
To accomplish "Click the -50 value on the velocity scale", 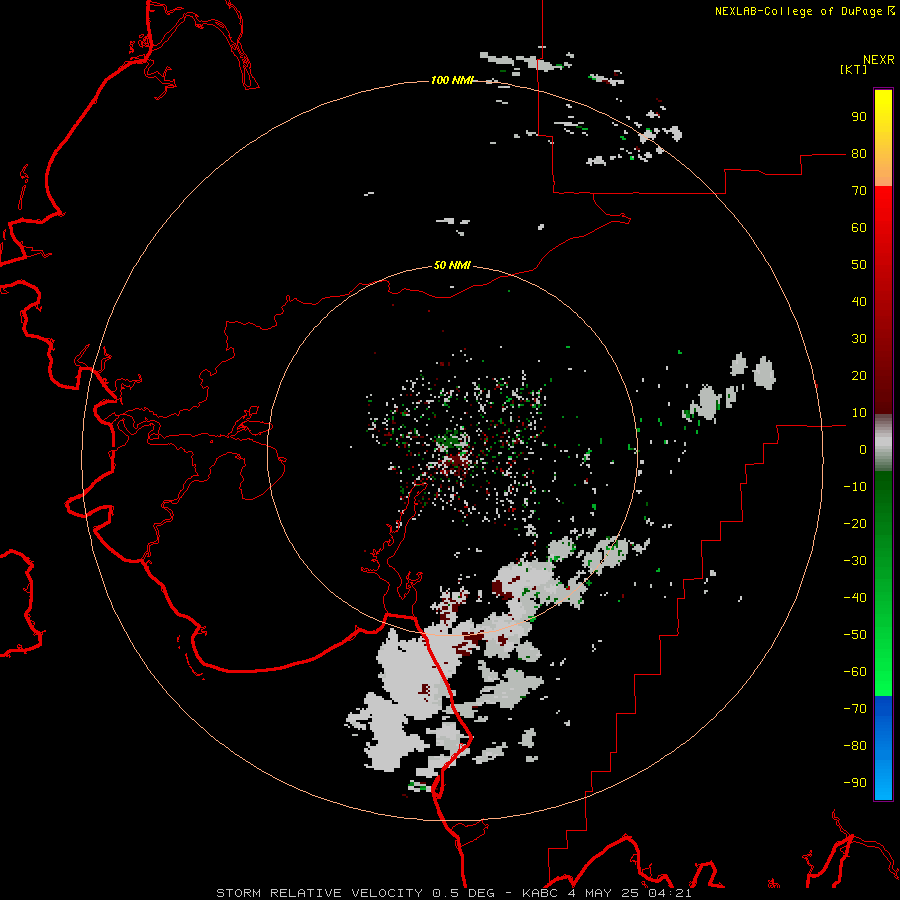I will [x=855, y=635].
